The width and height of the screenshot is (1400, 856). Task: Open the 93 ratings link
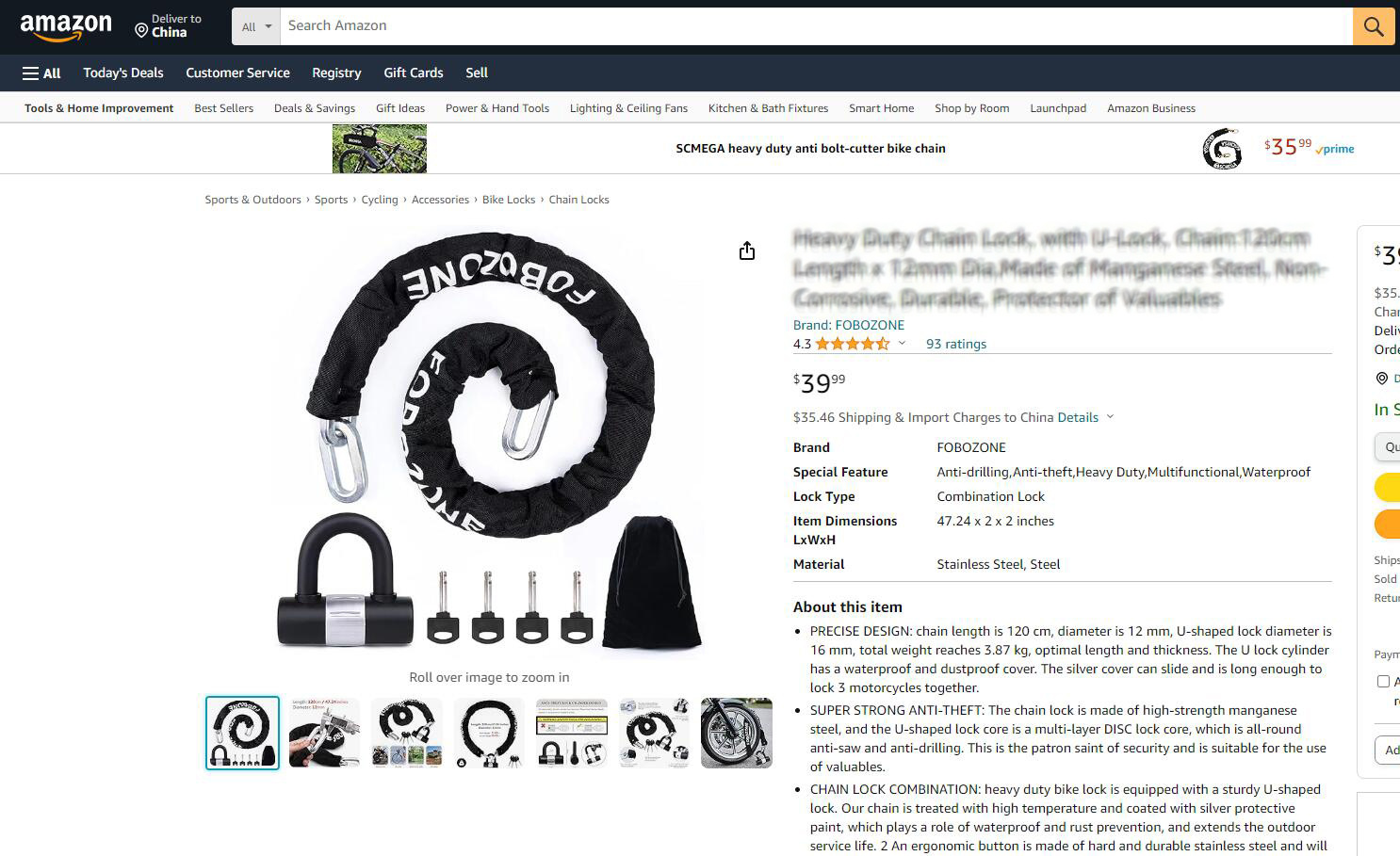[x=956, y=344]
